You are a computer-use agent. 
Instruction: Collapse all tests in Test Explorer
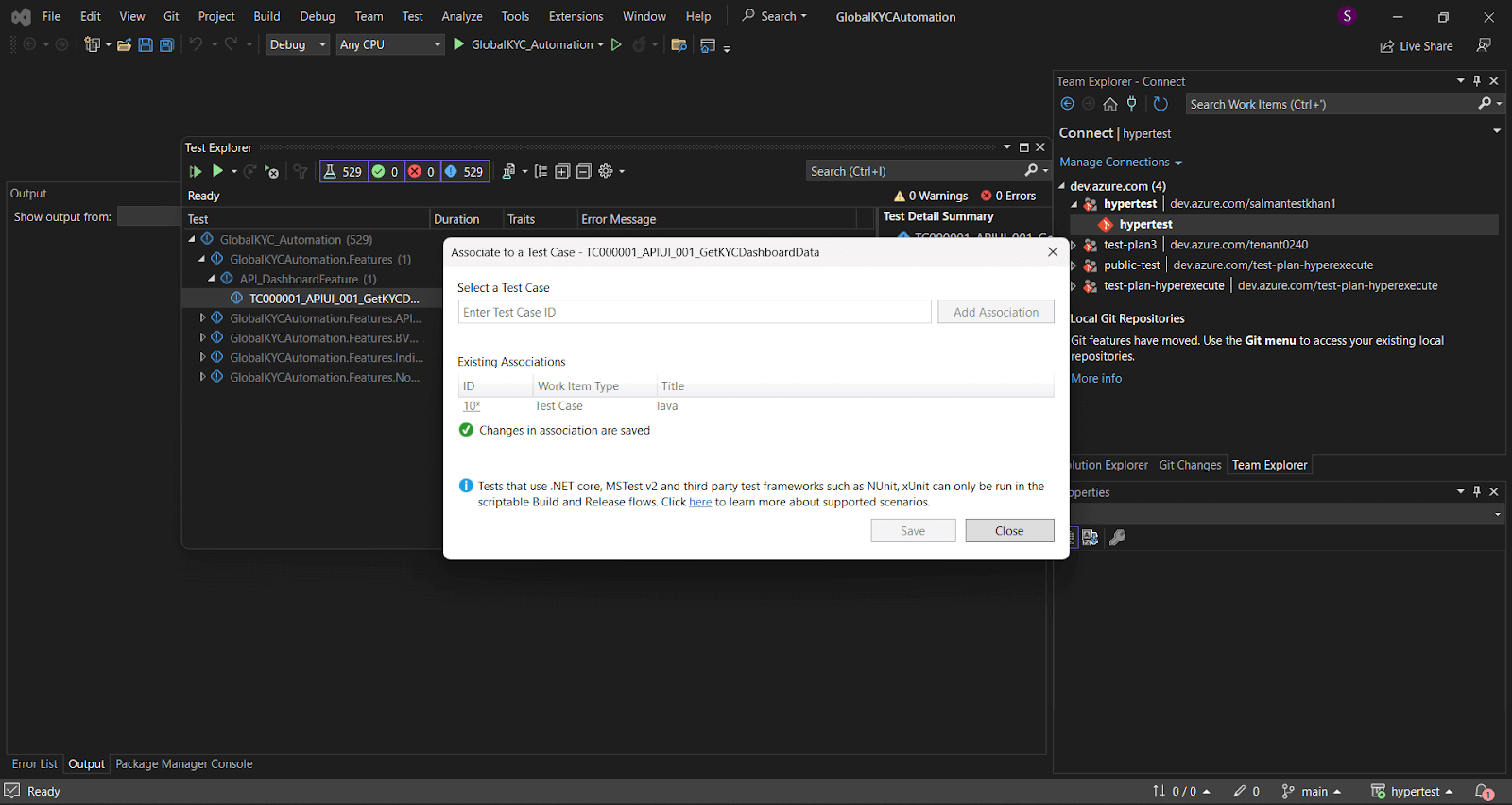(584, 171)
